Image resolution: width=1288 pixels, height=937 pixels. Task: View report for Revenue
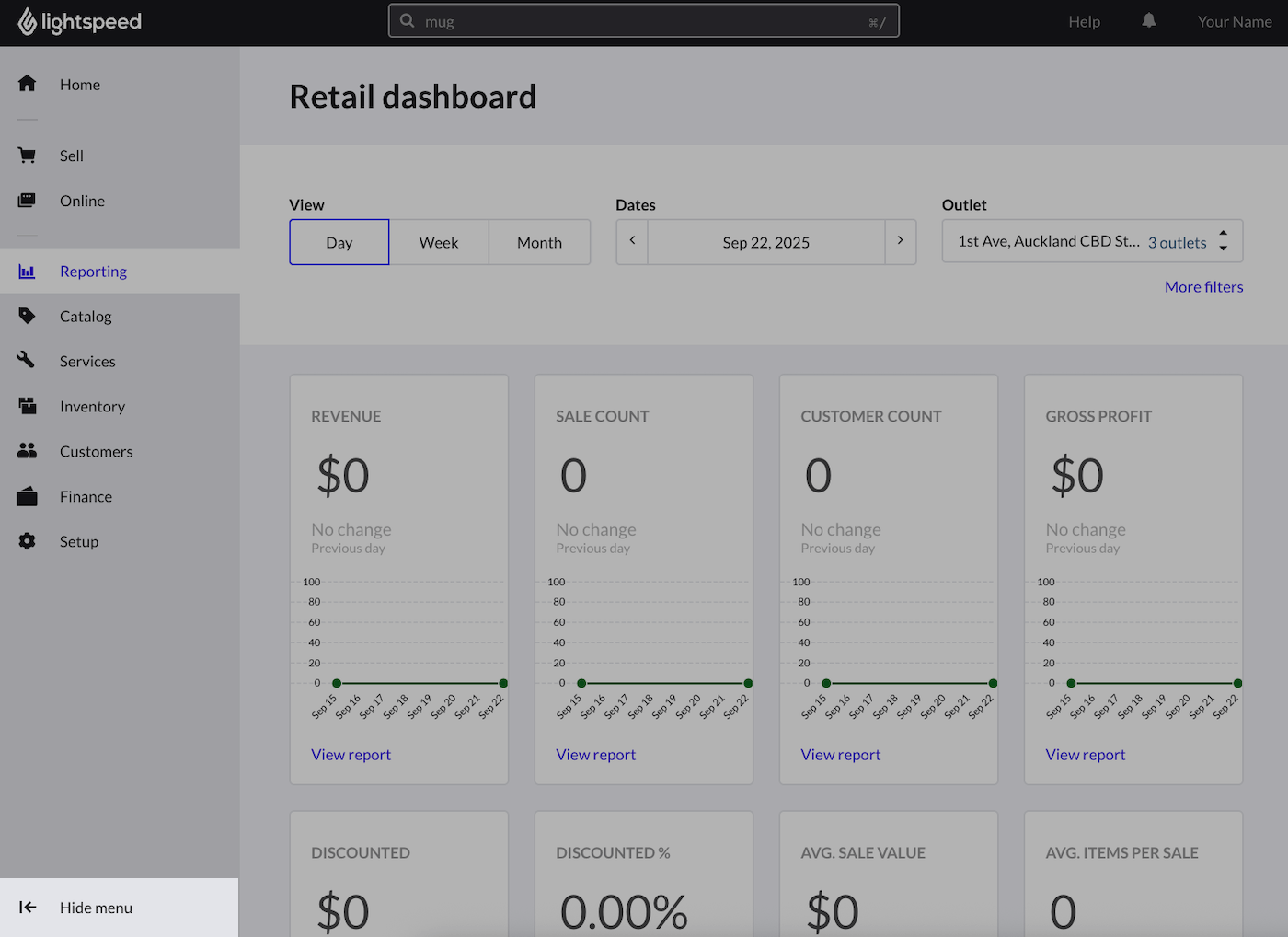351,754
